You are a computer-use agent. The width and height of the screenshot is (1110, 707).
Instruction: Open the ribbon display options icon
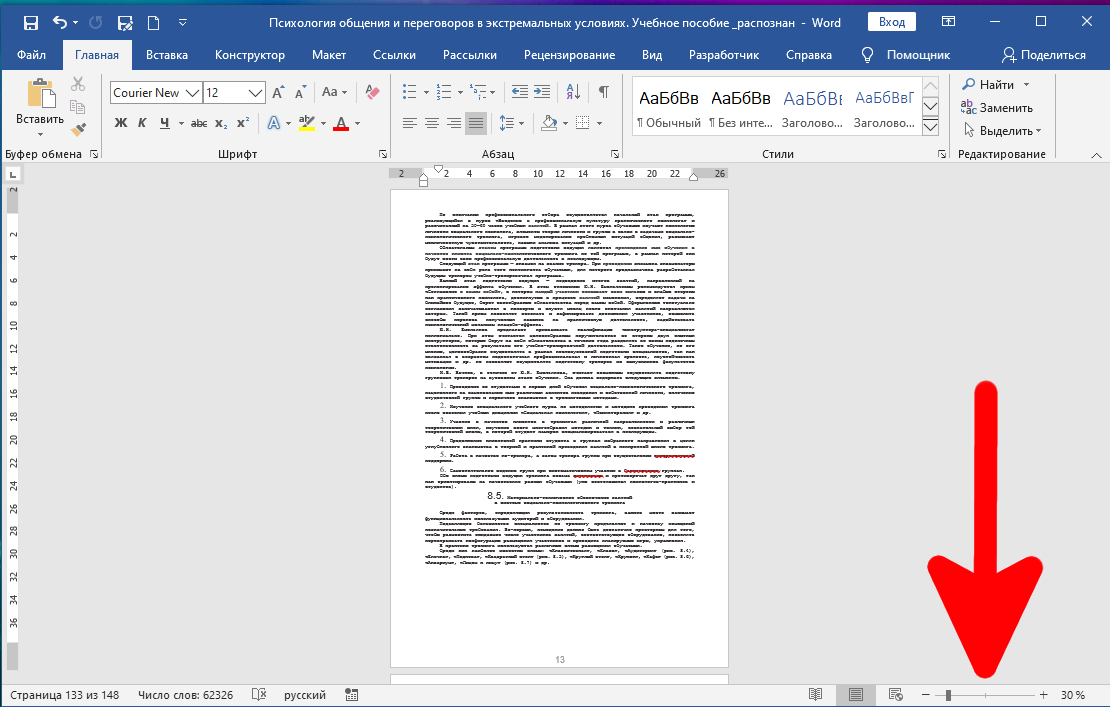[x=949, y=22]
